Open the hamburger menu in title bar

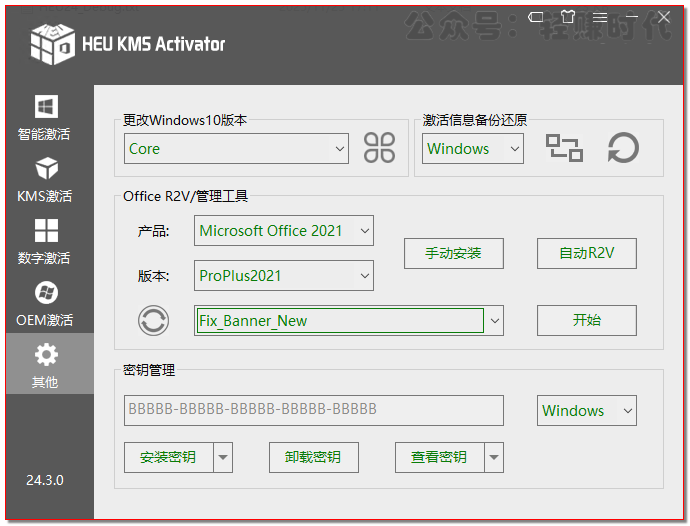point(599,17)
